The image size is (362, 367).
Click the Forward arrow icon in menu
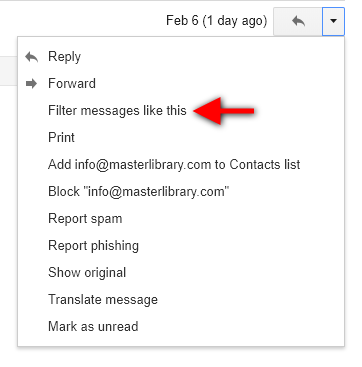coord(32,84)
